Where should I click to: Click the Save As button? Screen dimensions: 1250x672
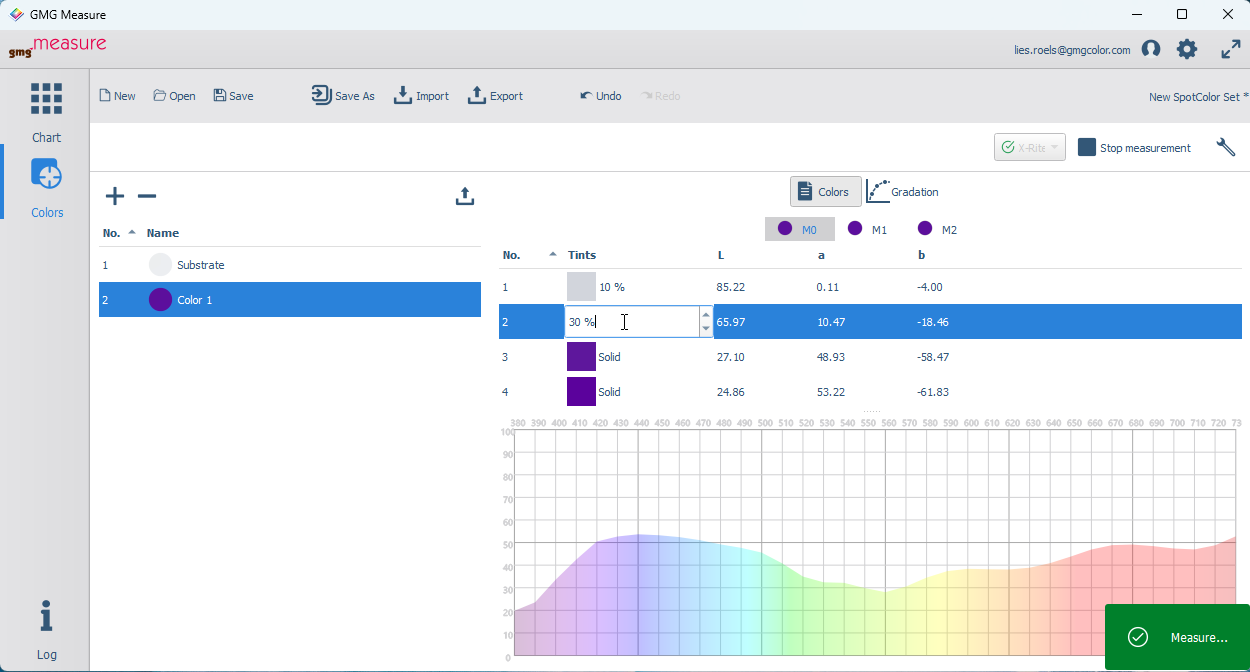343,96
